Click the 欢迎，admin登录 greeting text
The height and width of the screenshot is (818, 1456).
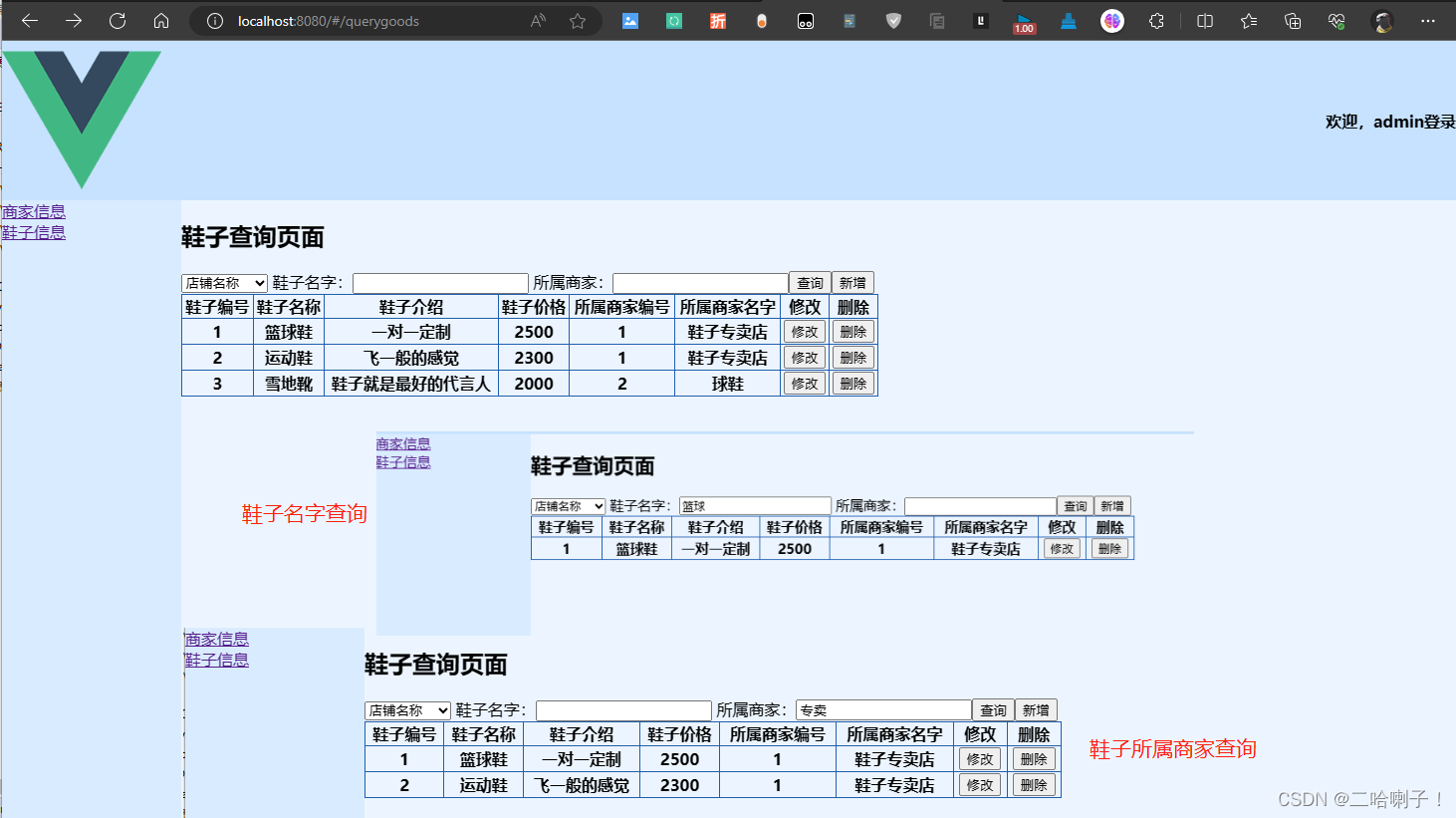coord(1390,122)
